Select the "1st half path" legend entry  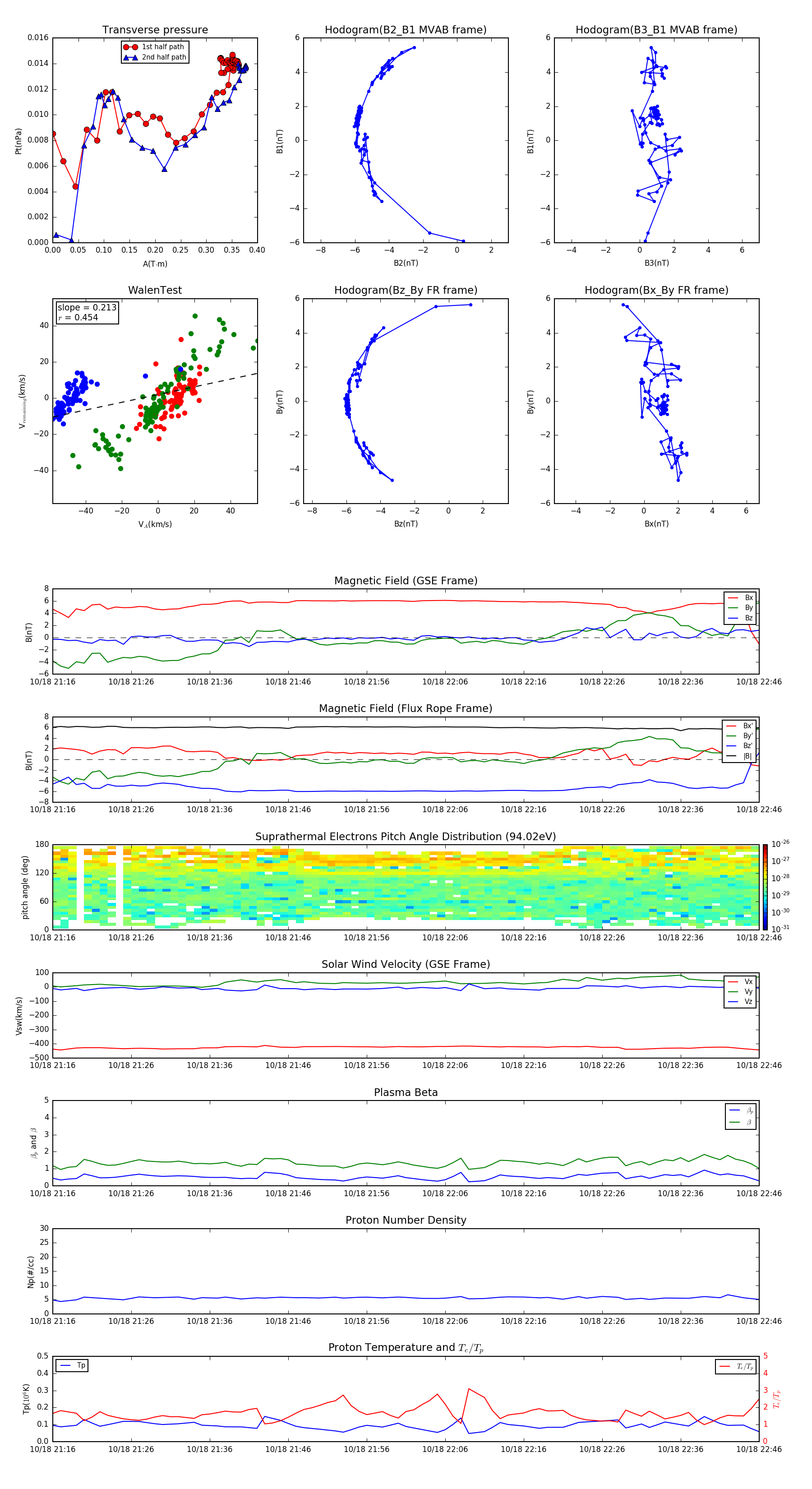pyautogui.click(x=154, y=47)
